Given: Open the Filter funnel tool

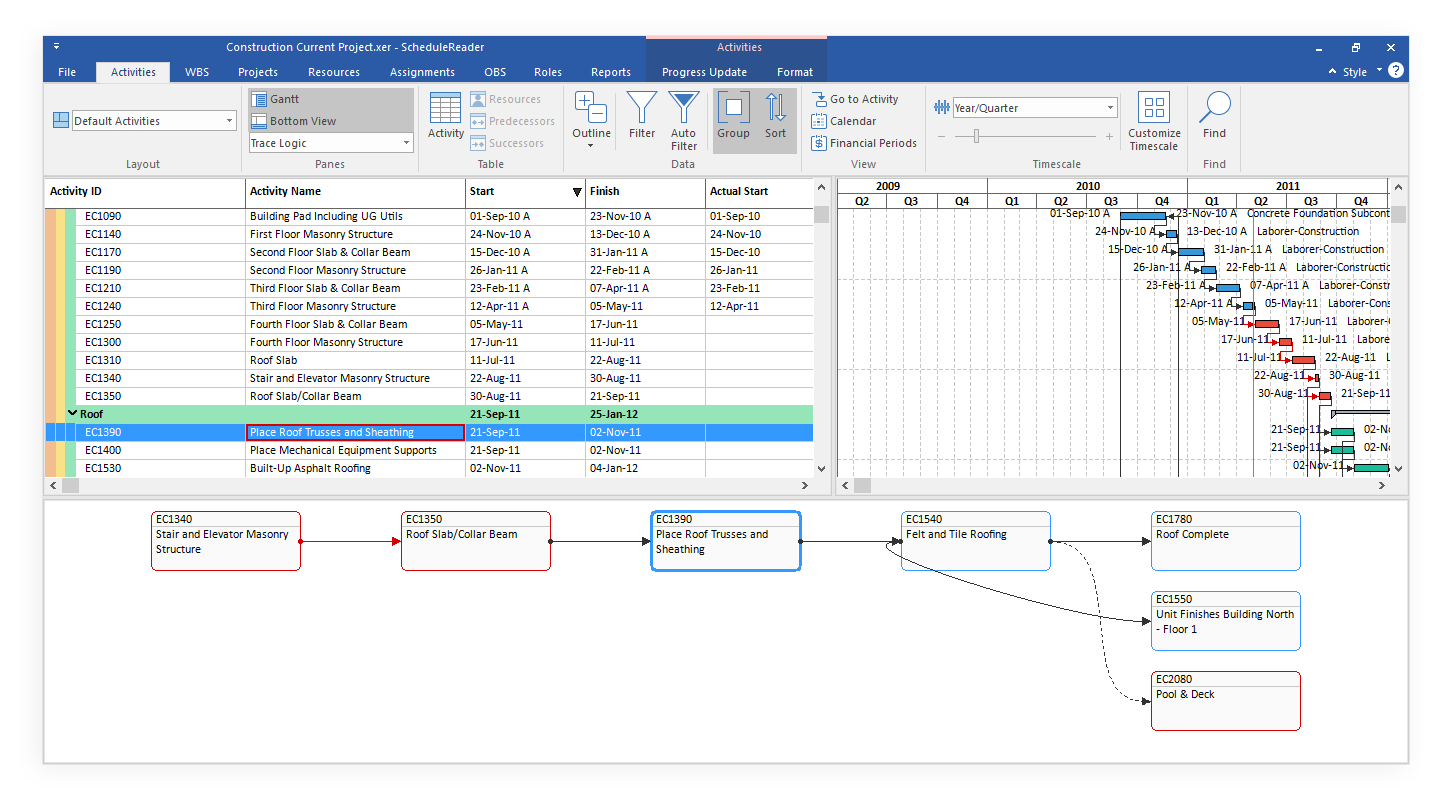Looking at the screenshot, I should [642, 107].
